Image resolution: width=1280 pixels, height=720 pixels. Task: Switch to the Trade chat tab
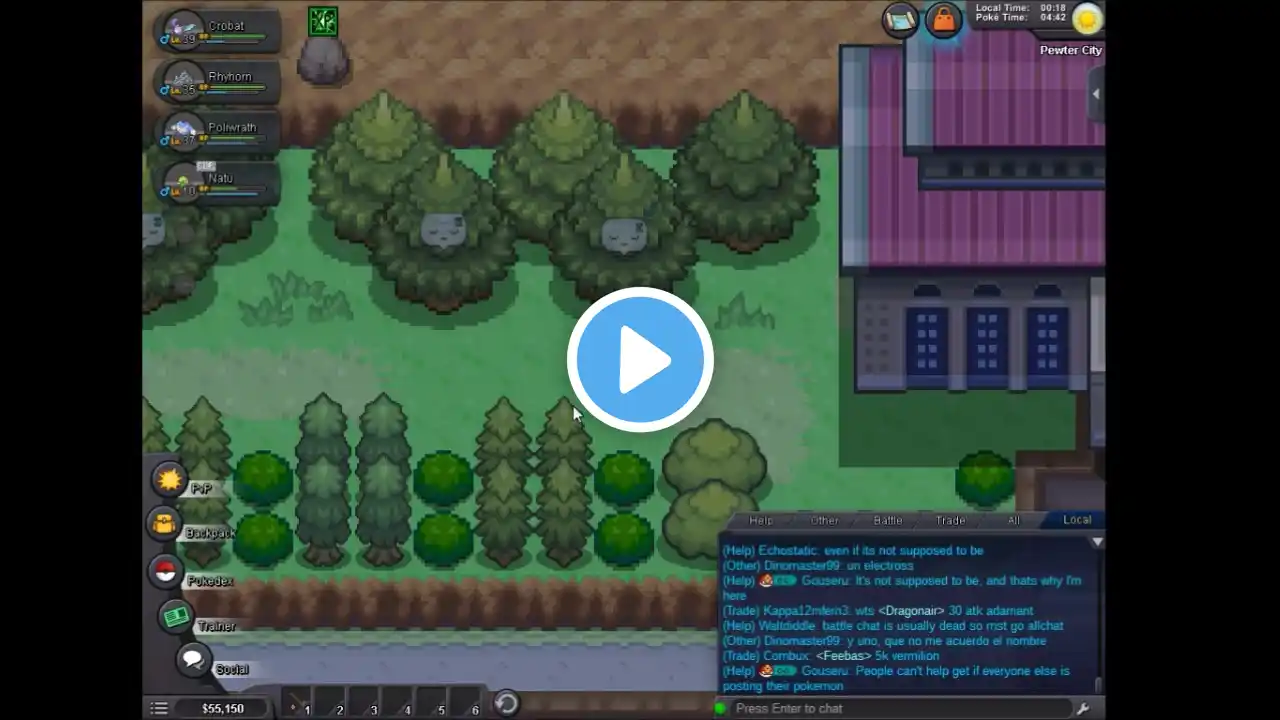tap(950, 520)
